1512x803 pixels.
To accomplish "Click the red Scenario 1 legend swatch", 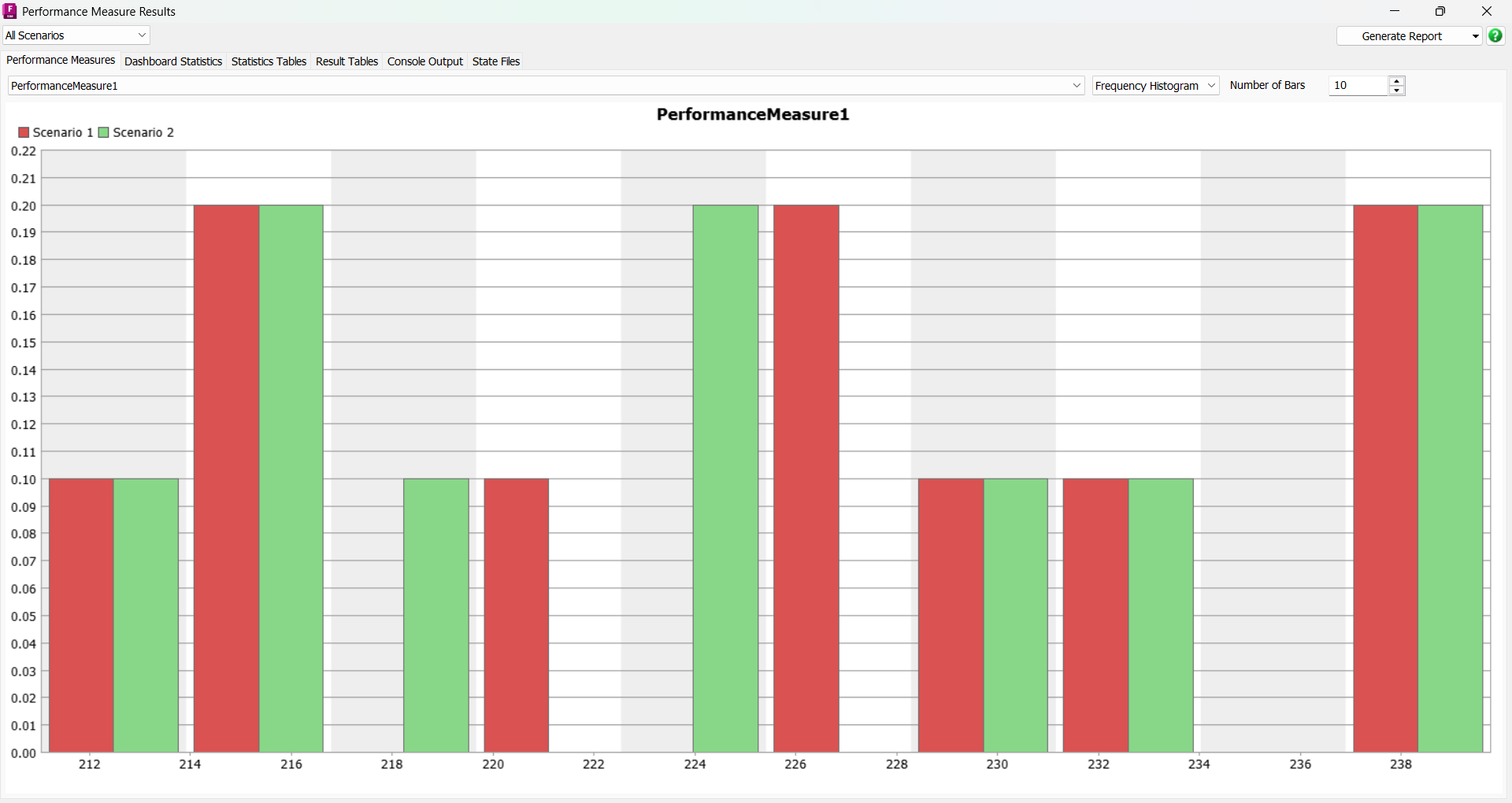I will click(x=24, y=133).
